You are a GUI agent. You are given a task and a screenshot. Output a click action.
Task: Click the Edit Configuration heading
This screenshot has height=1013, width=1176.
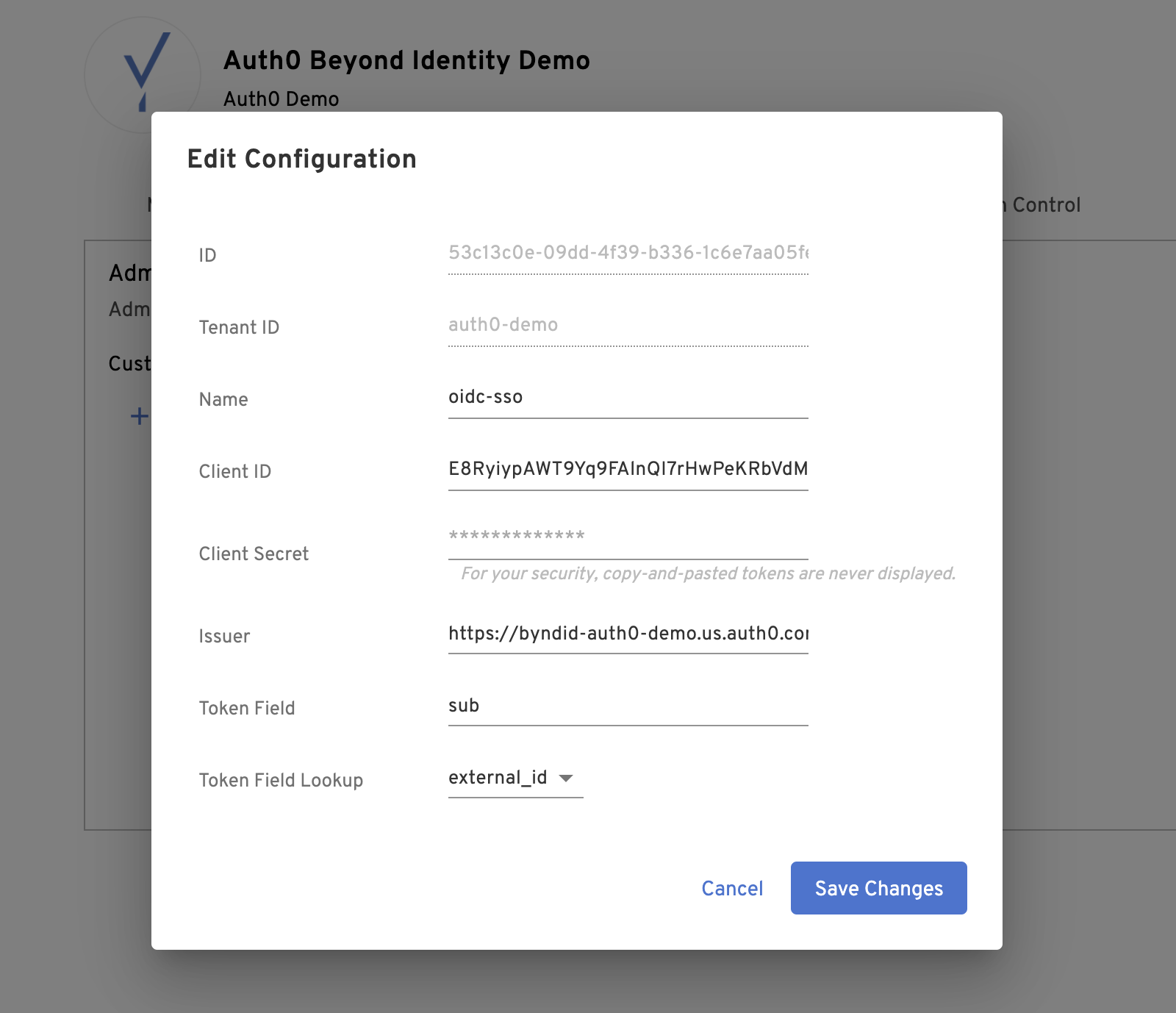[x=301, y=159]
